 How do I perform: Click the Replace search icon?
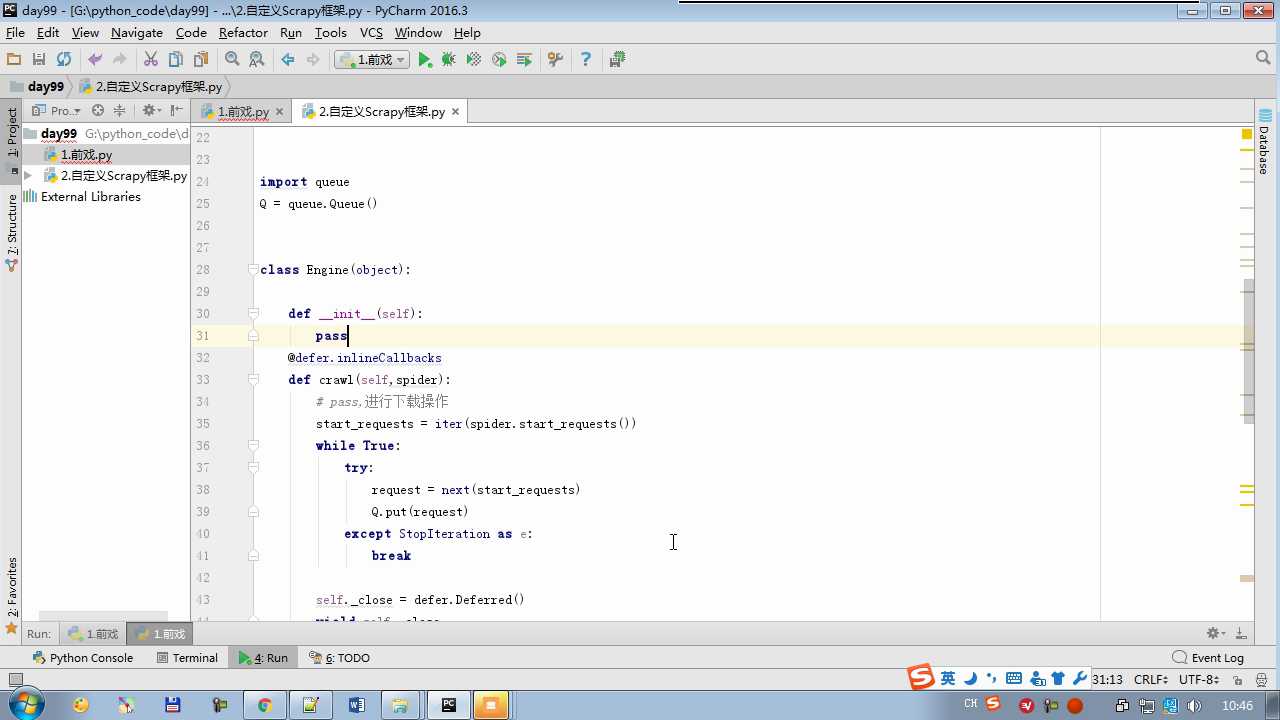257,60
